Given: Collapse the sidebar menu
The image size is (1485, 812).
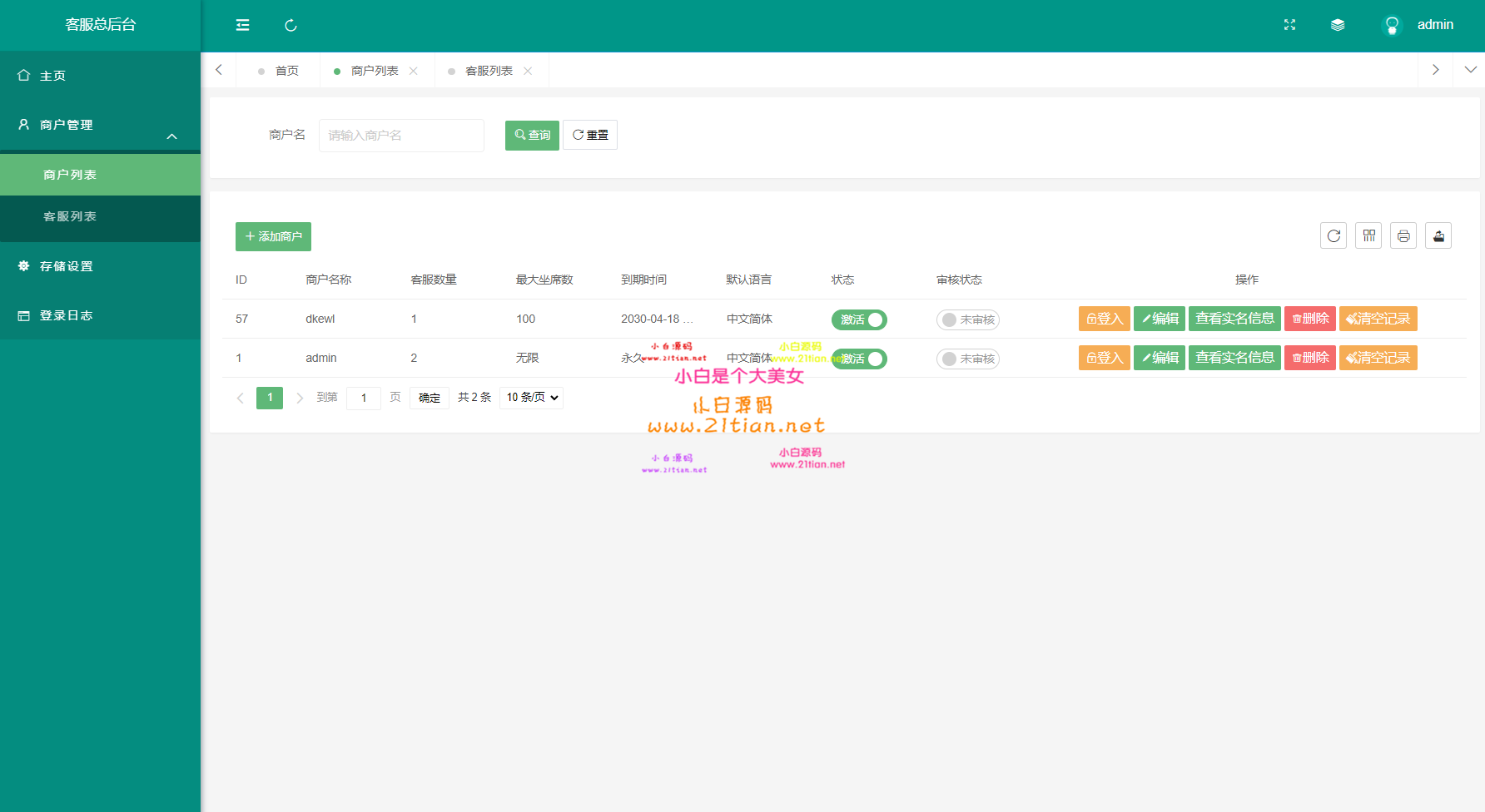Looking at the screenshot, I should click(242, 25).
